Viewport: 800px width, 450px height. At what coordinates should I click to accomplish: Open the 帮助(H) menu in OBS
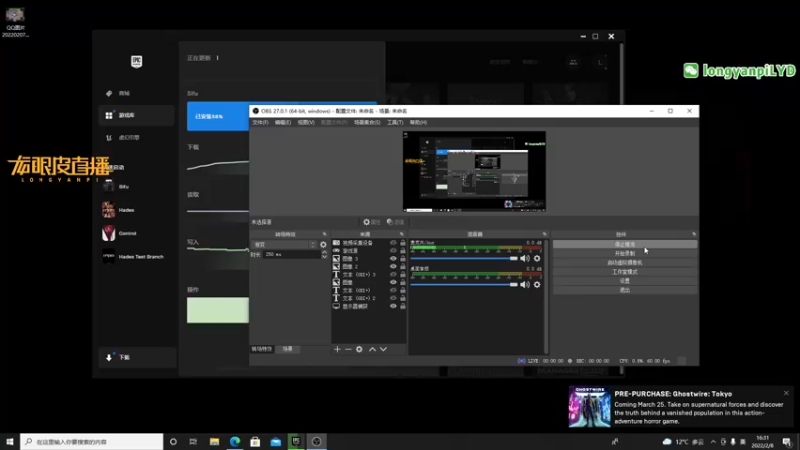click(x=418, y=122)
